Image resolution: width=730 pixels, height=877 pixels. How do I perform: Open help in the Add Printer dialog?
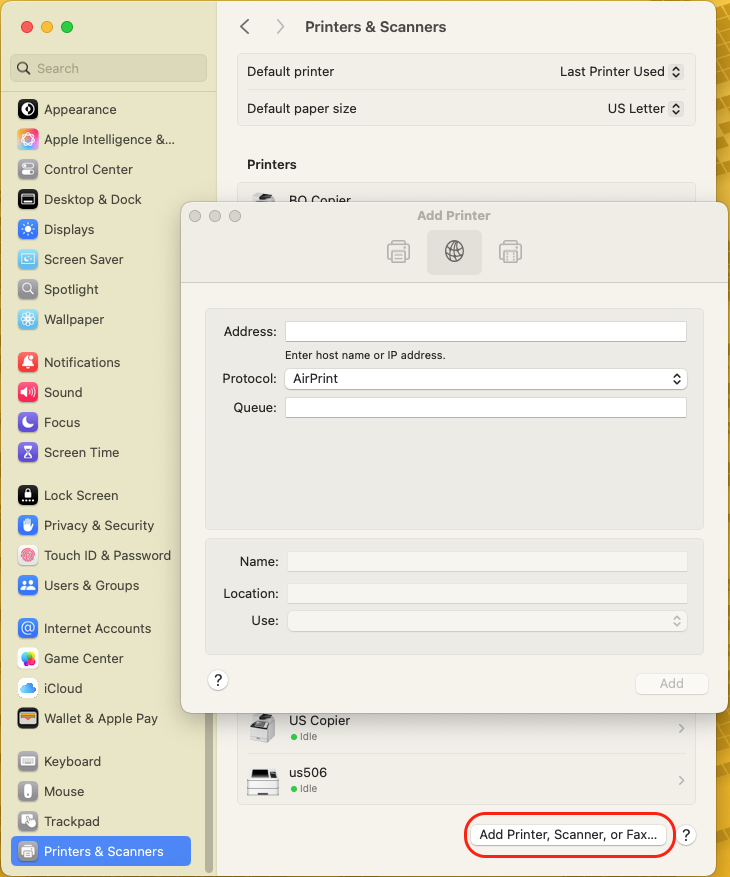pyautogui.click(x=218, y=681)
